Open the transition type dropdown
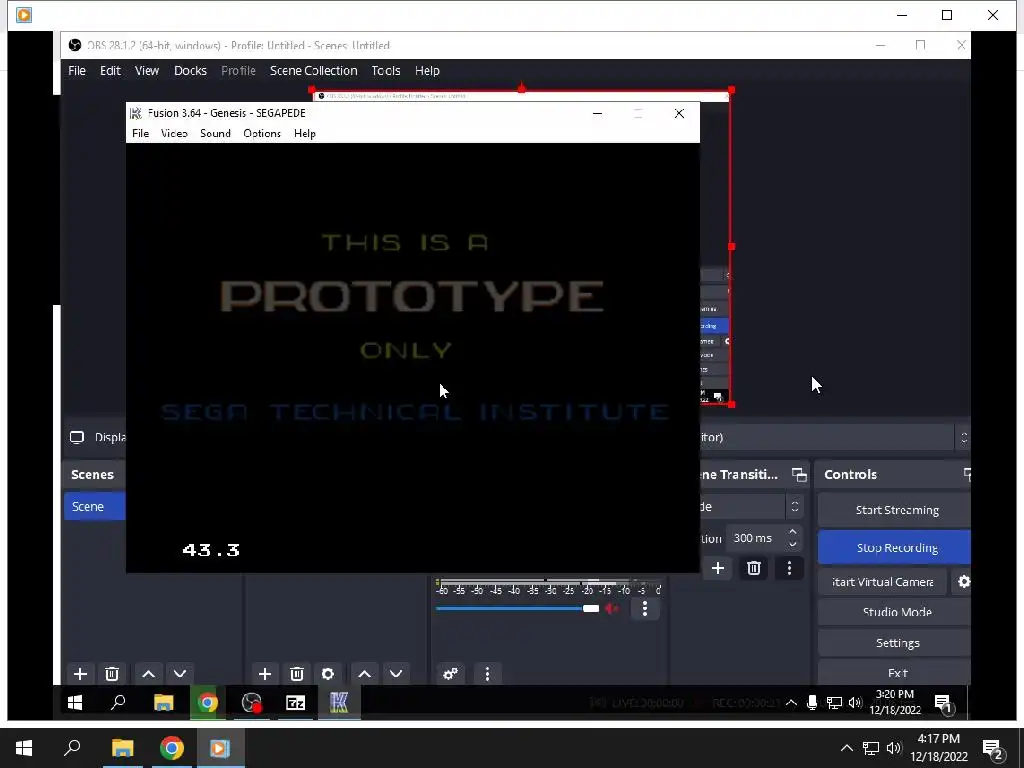The image size is (1024, 768). (795, 506)
